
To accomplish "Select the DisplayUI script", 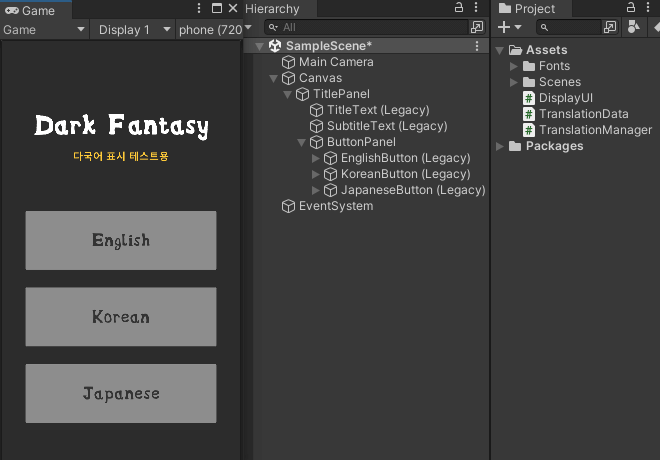I will [x=566, y=98].
